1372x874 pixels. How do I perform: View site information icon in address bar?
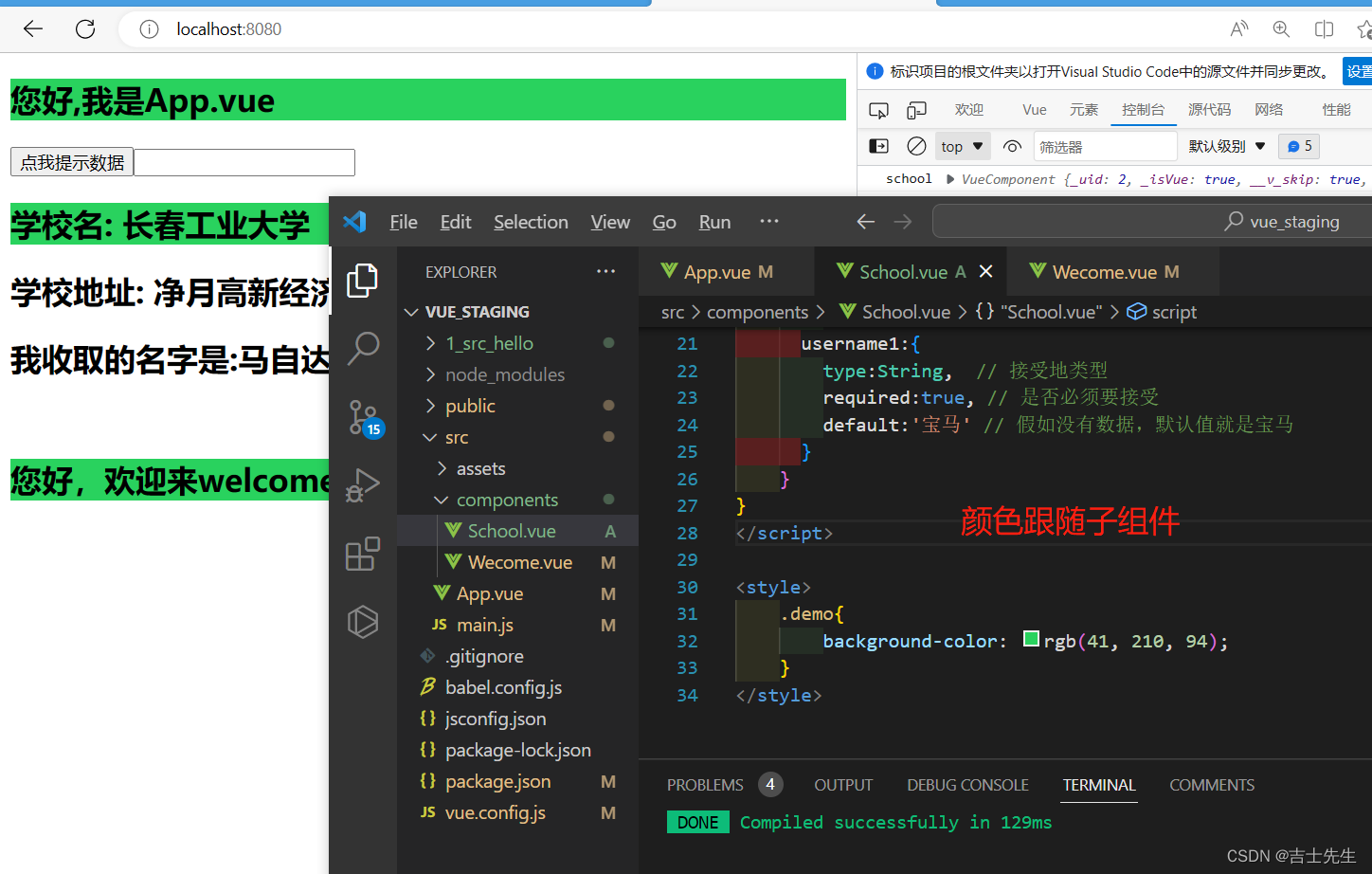pyautogui.click(x=149, y=29)
